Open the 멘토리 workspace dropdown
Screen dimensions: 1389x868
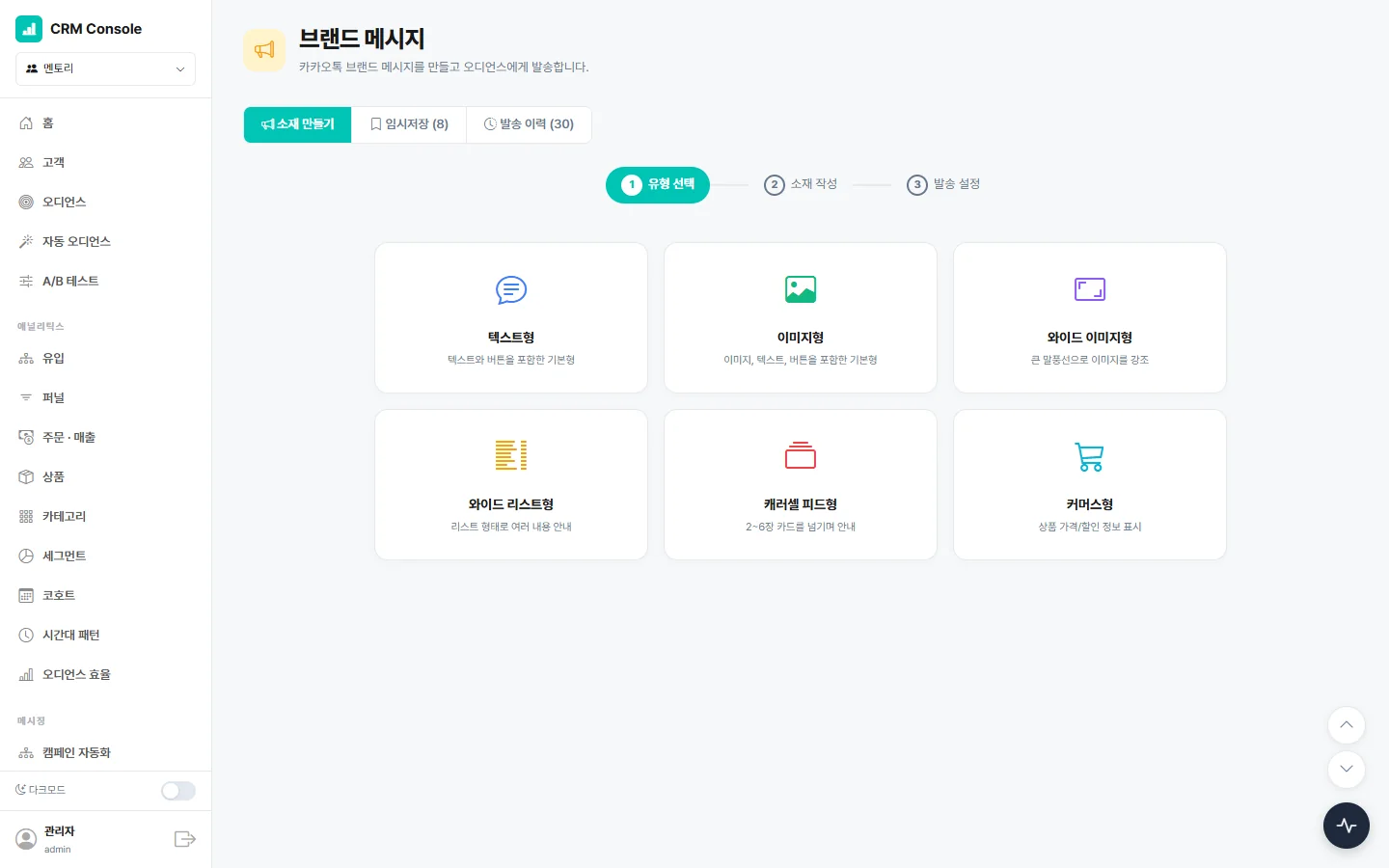point(106,68)
